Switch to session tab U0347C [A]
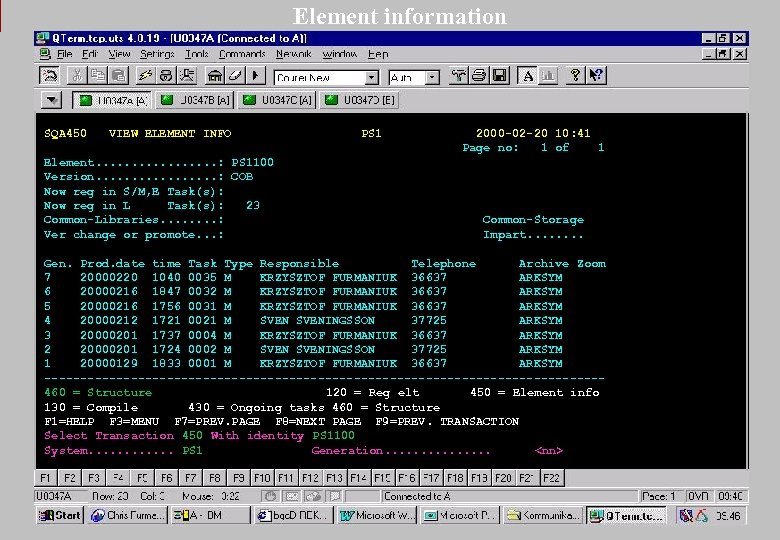 (277, 100)
